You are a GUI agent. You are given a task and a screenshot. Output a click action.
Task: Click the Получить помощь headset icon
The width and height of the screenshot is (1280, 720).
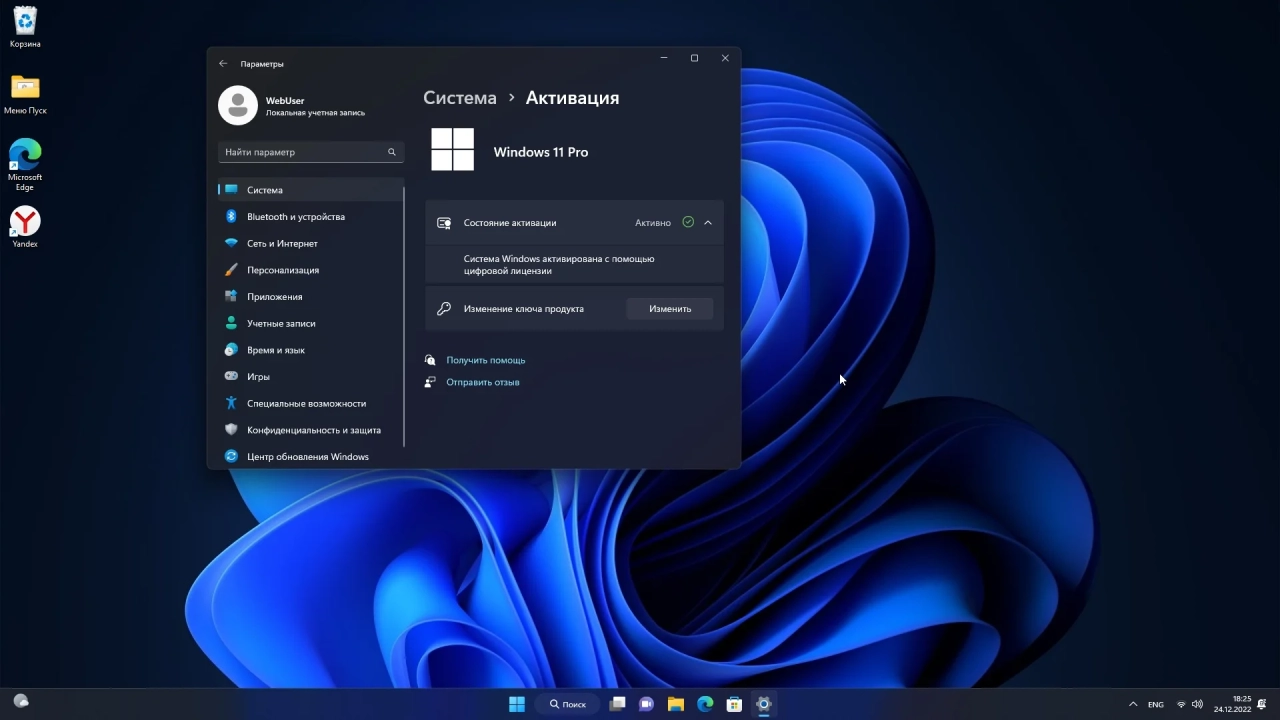430,360
